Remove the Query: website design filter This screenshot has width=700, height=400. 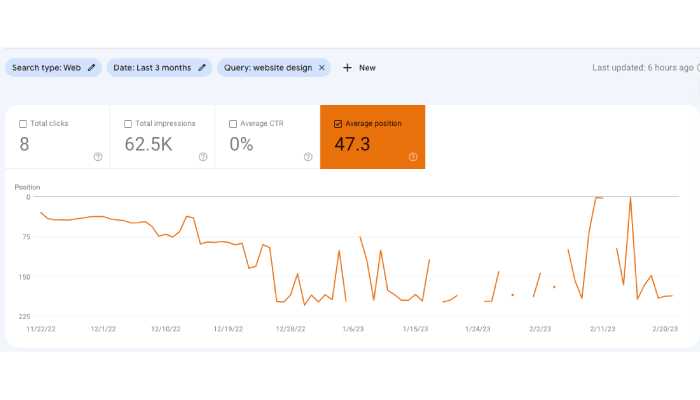click(x=321, y=68)
